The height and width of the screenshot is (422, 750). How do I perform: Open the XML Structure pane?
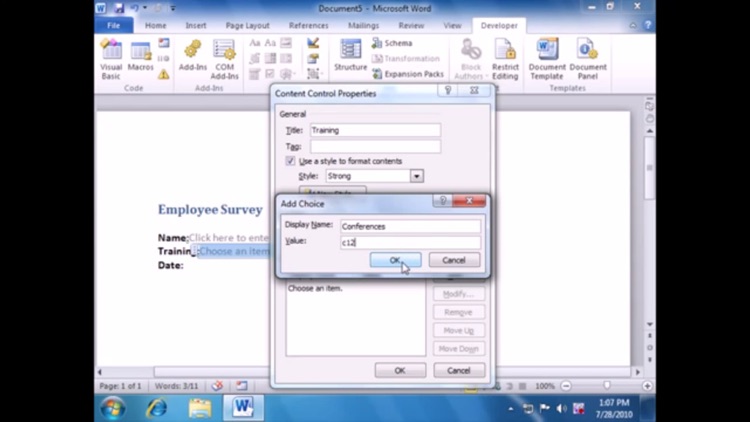pyautogui.click(x=350, y=56)
